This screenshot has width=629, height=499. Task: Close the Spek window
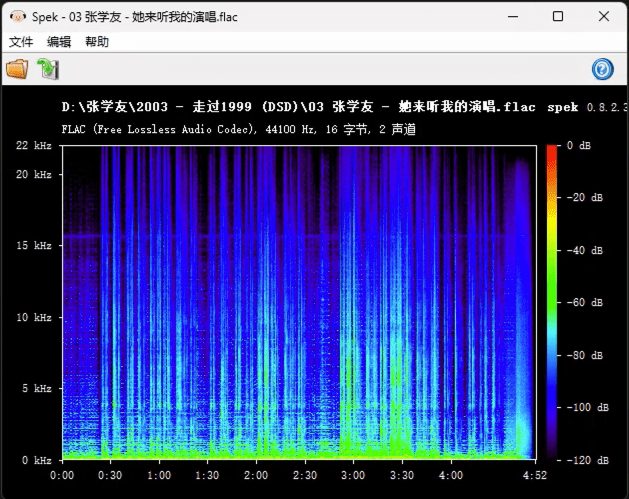tap(604, 16)
